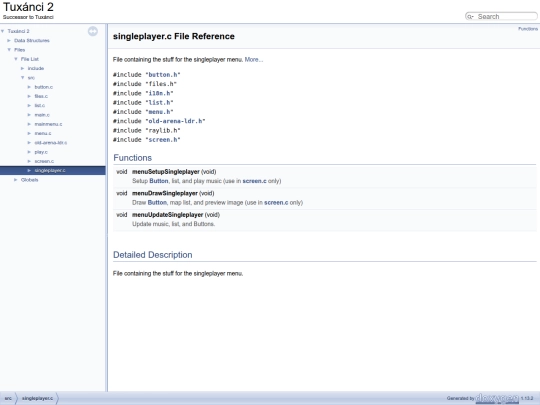Collapse the Files tree arrow
Screen dimensions: 540x405
(9, 50)
